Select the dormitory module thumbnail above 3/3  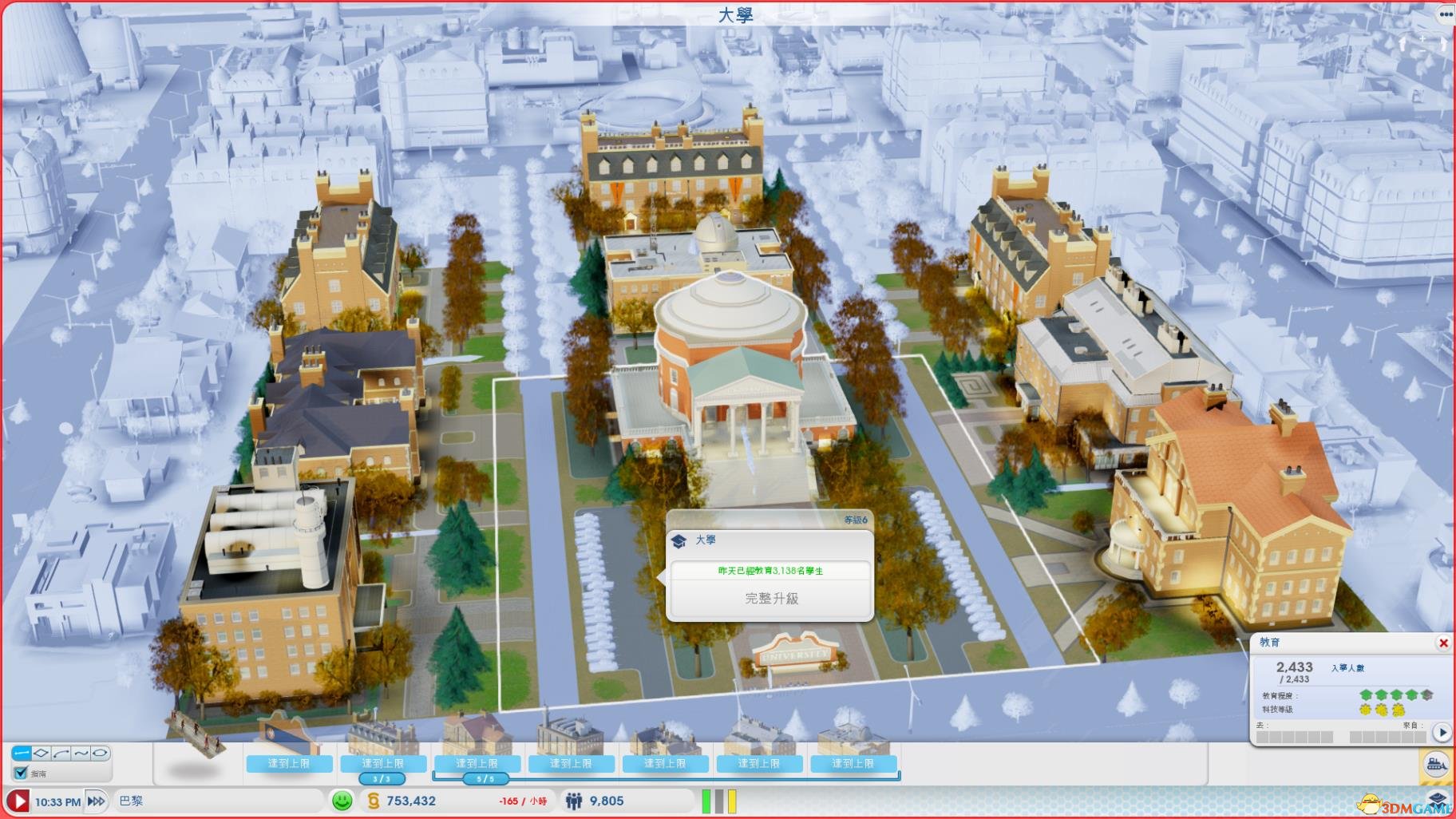(382, 733)
